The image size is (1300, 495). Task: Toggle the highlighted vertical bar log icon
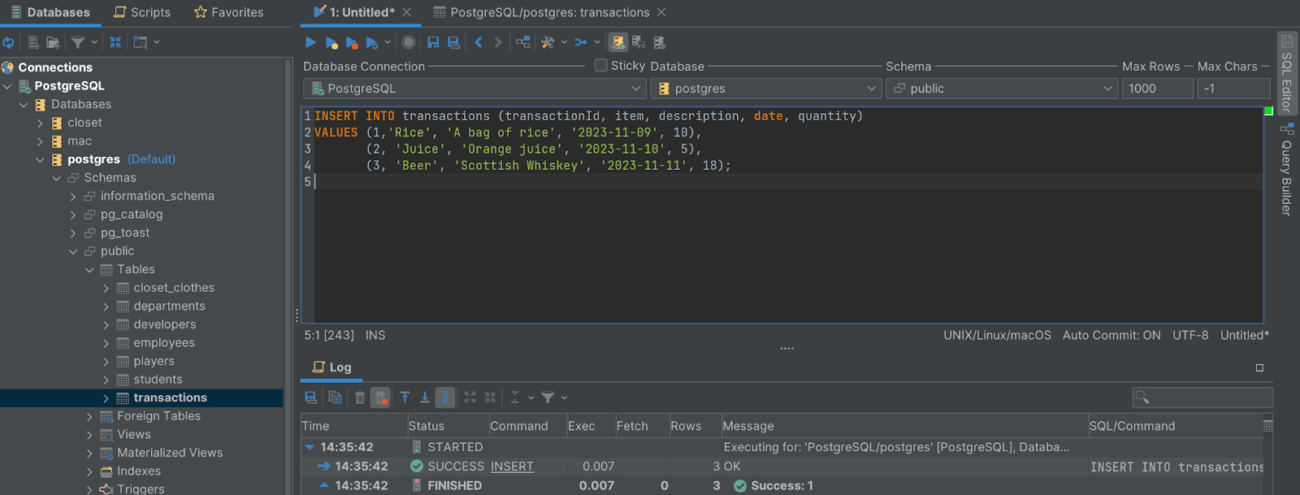446,397
